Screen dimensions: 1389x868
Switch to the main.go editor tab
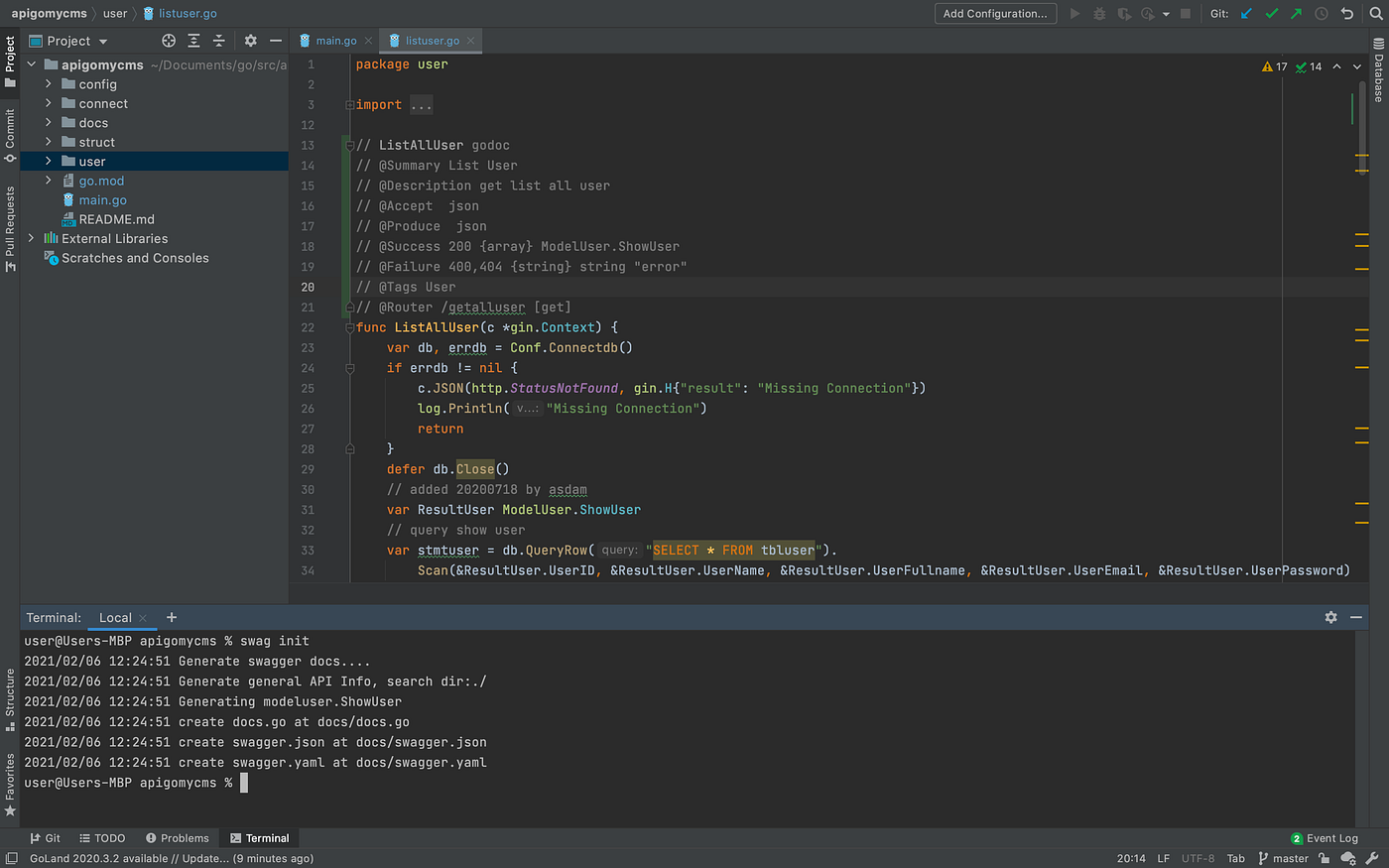click(x=335, y=41)
